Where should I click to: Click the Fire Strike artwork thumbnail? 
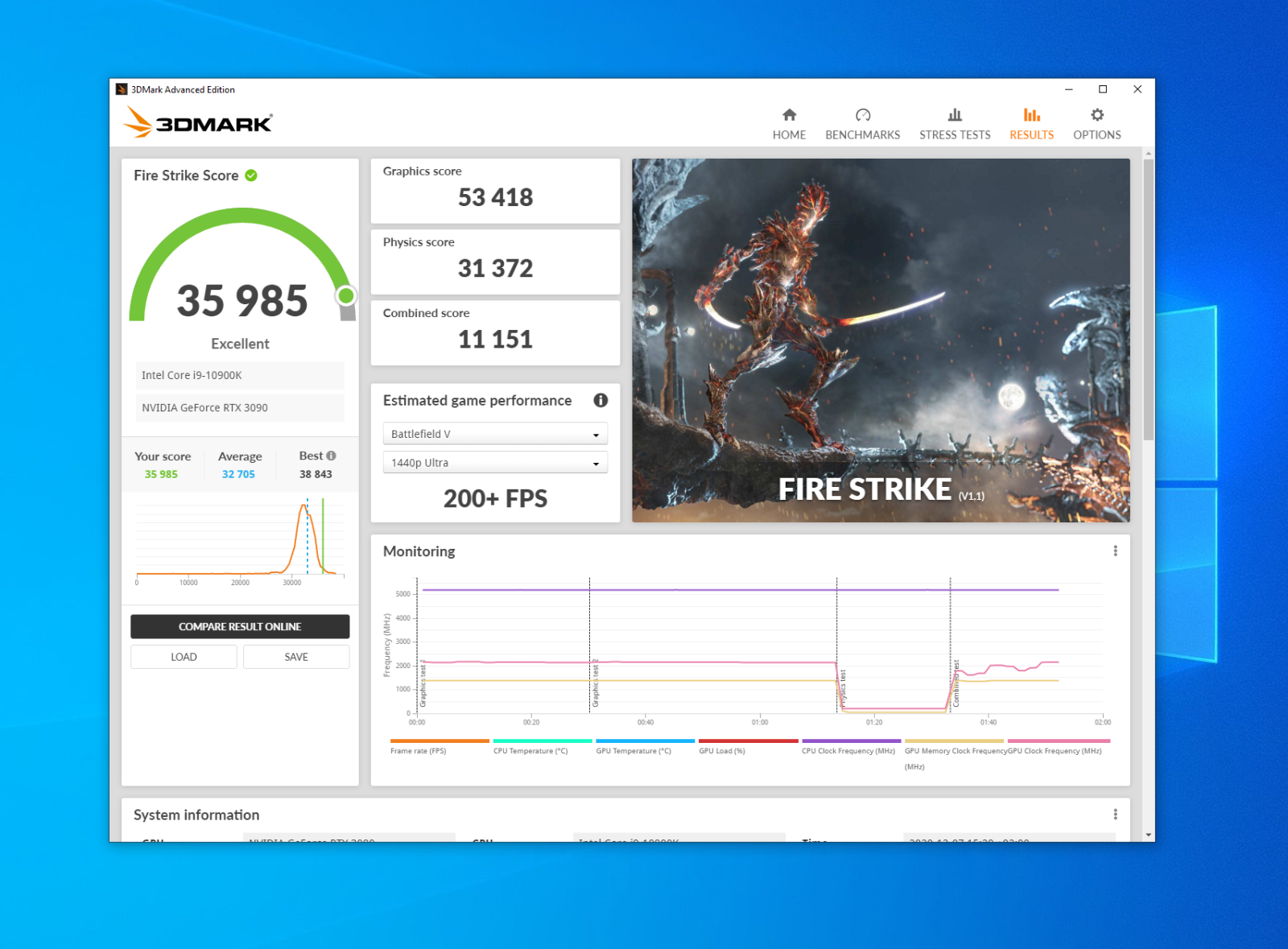[x=881, y=340]
